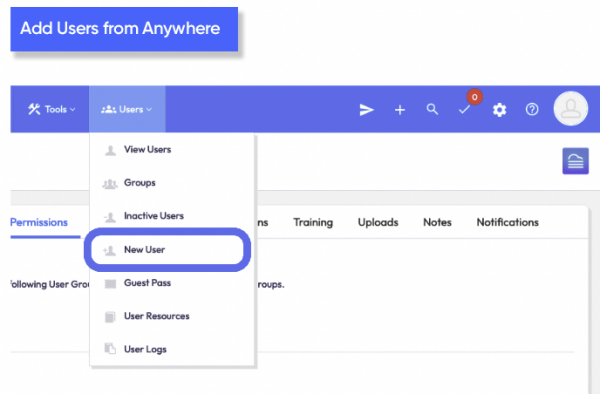600x394 pixels.
Task: Open the Notifications tab
Action: click(x=507, y=223)
